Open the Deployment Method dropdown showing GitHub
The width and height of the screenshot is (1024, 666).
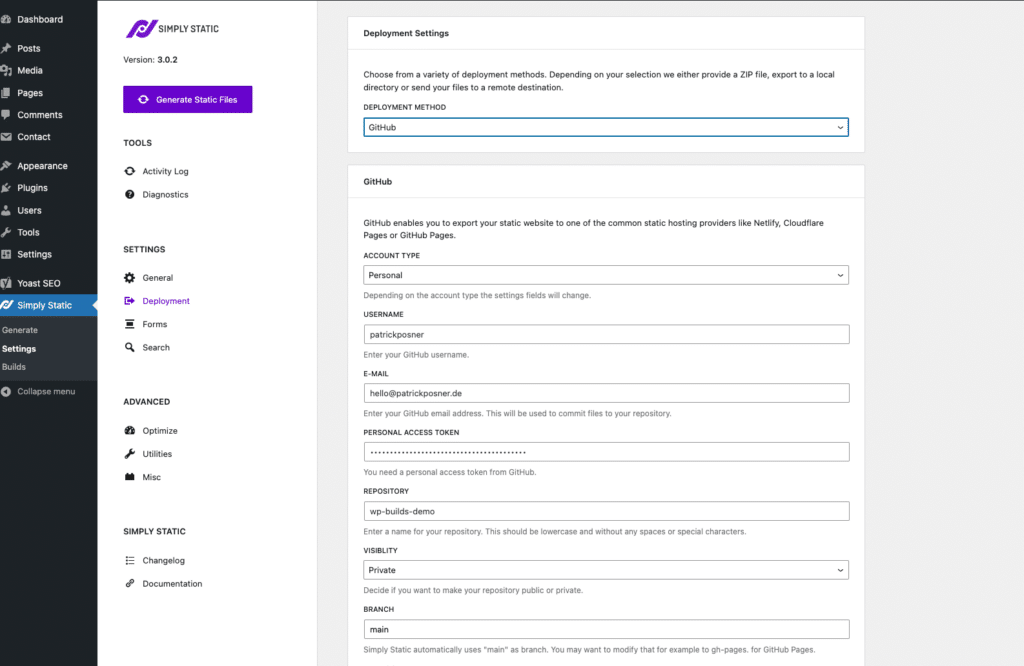tap(605, 127)
